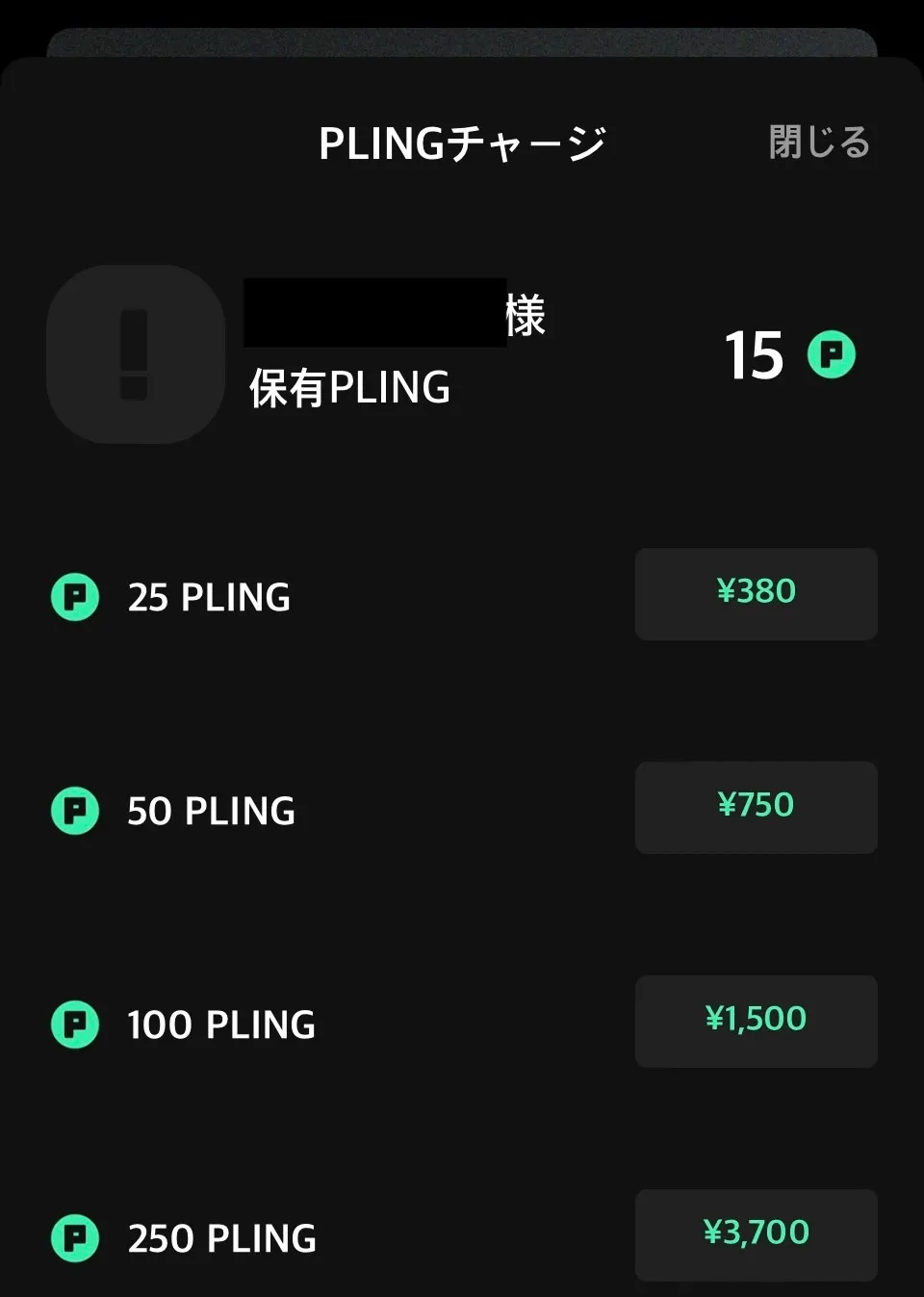Tap the redacted username field
The height and width of the screenshot is (1297, 924).
[375, 313]
